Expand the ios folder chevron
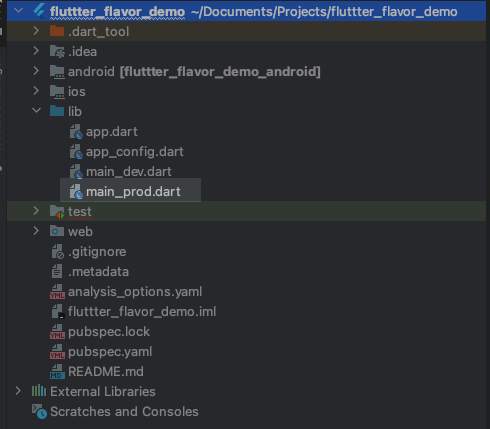Viewport: 490px width, 429px height. 36,91
